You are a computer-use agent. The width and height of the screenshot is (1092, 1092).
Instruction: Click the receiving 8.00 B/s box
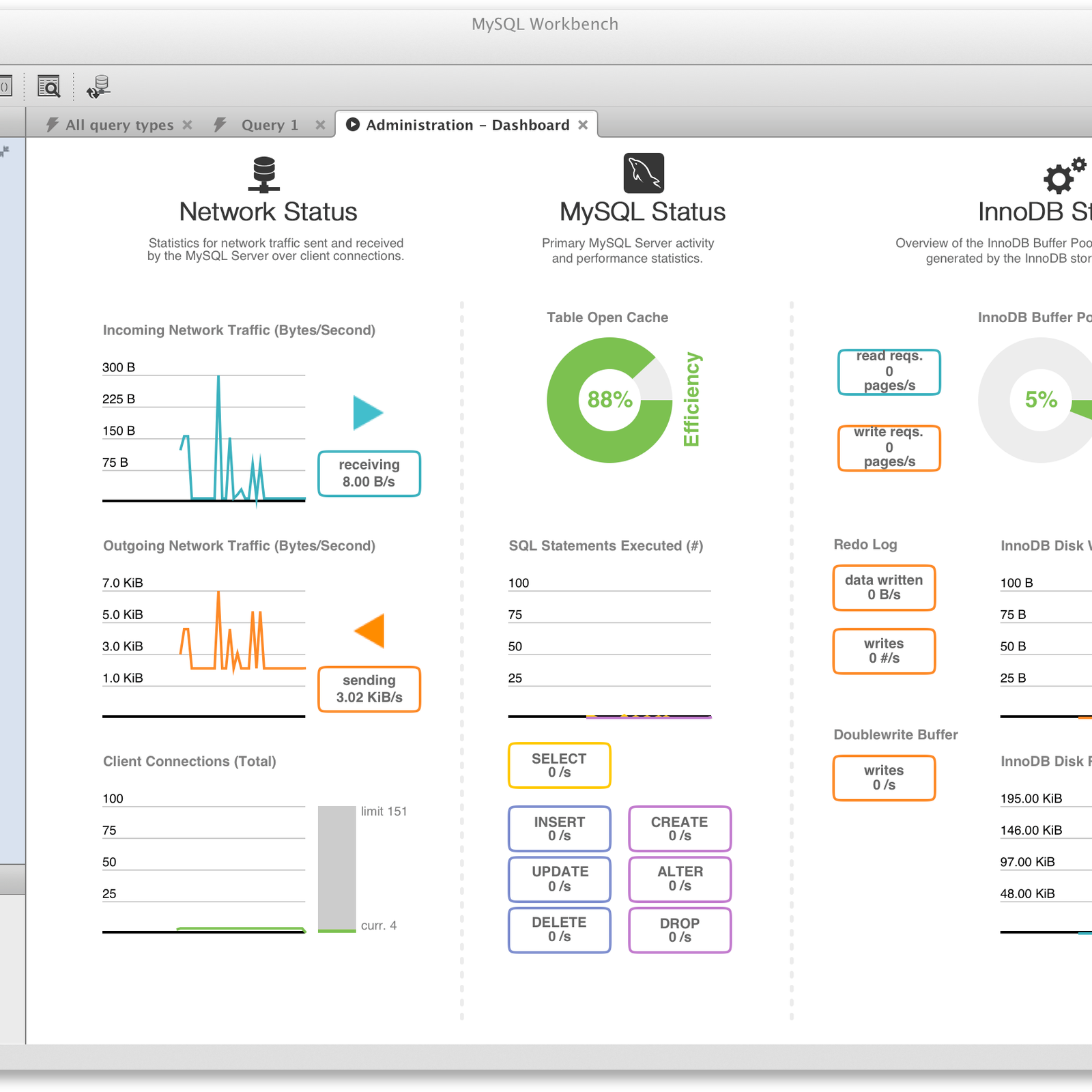[369, 474]
